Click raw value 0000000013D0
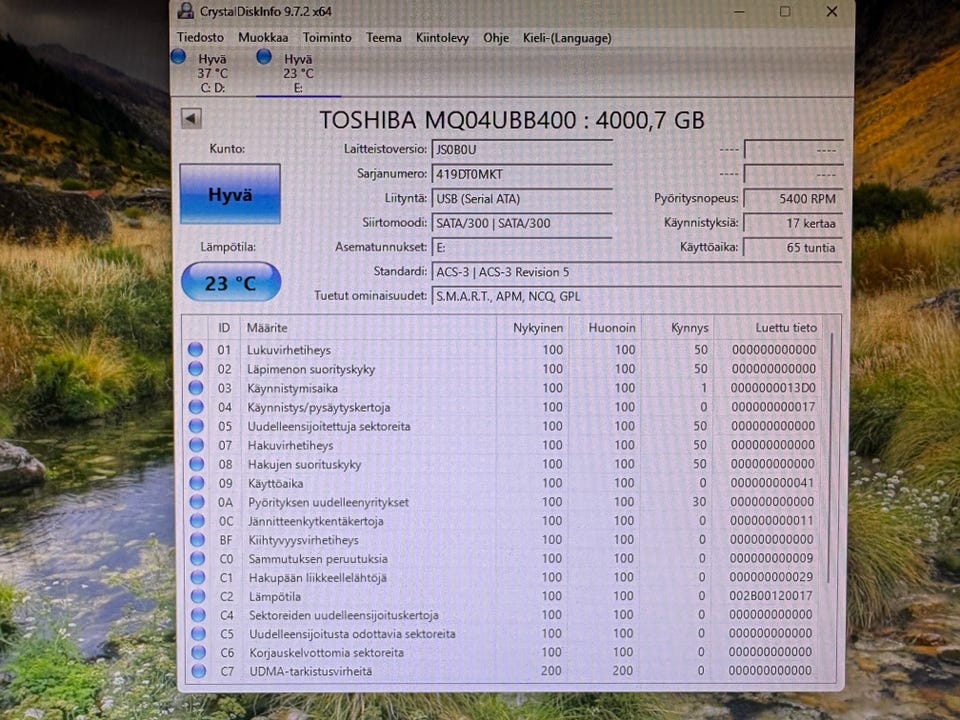Image resolution: width=960 pixels, height=720 pixels. click(x=773, y=388)
